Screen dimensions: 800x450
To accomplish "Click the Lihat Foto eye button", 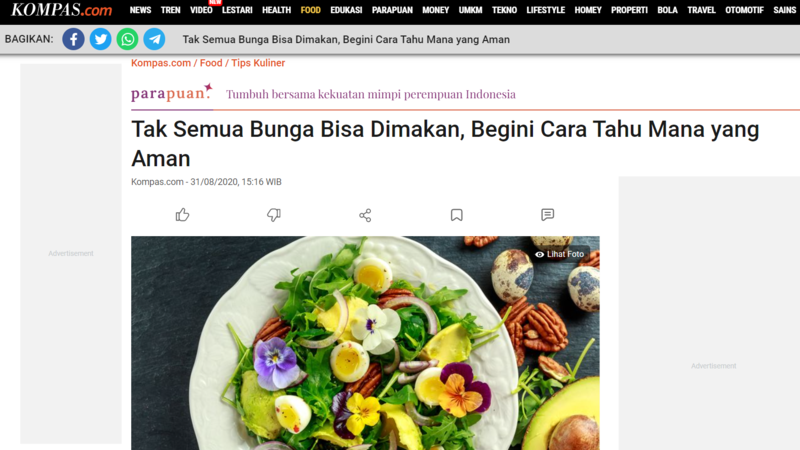I will click(560, 254).
